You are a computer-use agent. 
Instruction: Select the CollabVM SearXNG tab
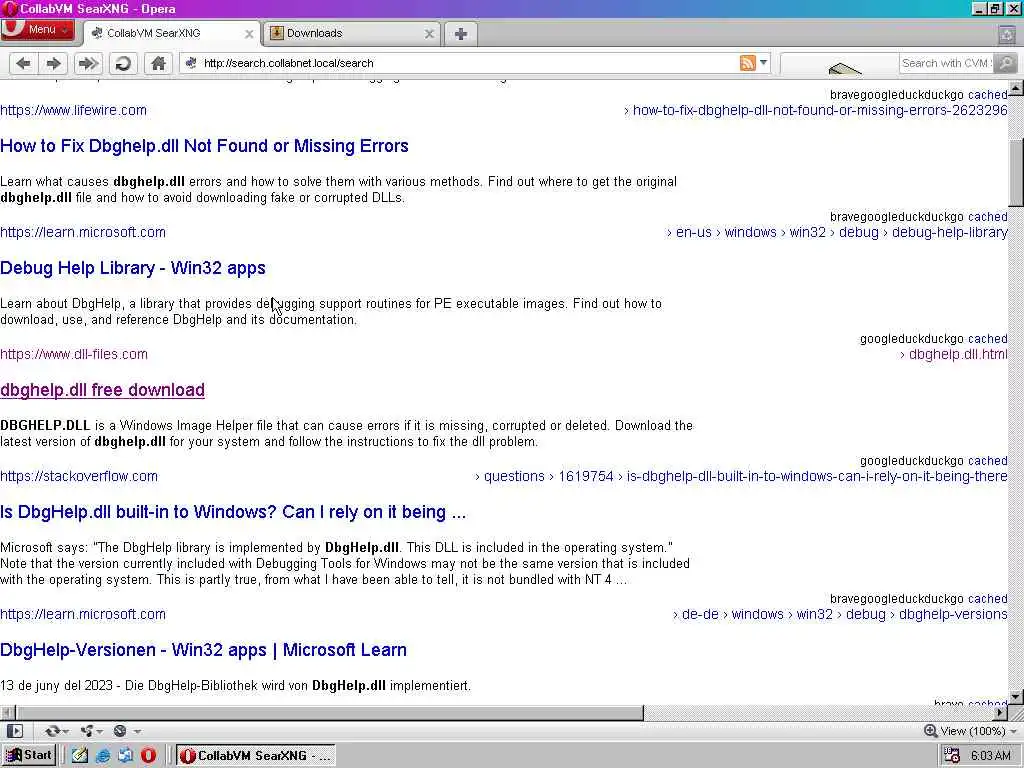coord(171,33)
